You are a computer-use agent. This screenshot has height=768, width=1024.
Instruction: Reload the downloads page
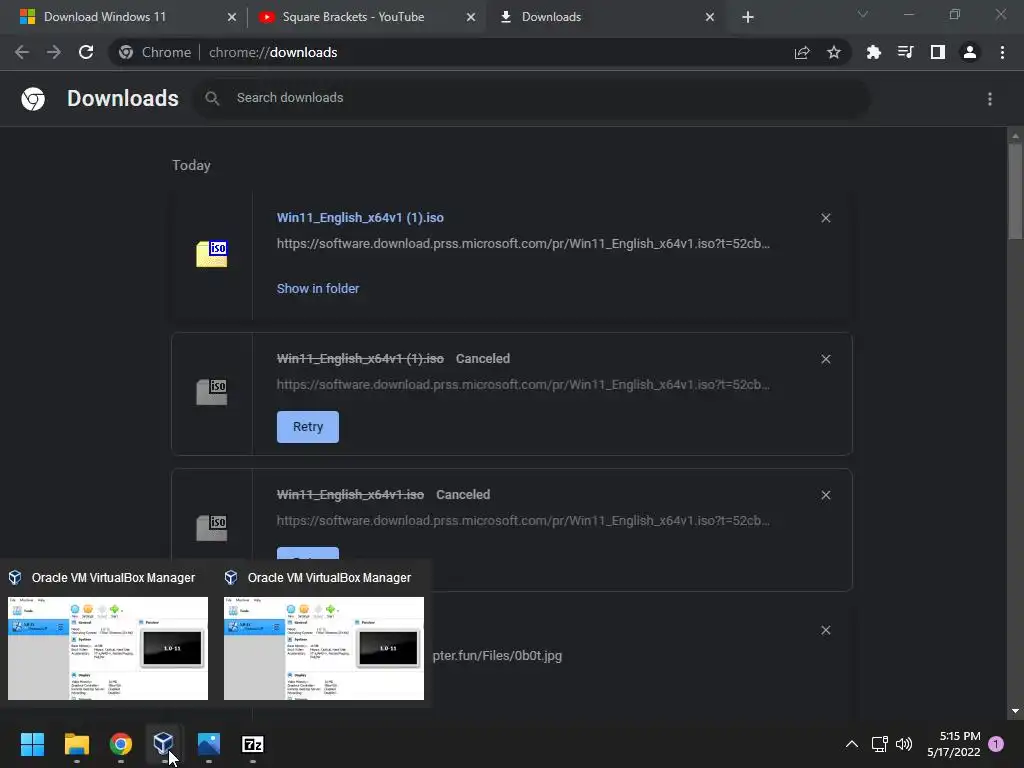pyautogui.click(x=86, y=52)
